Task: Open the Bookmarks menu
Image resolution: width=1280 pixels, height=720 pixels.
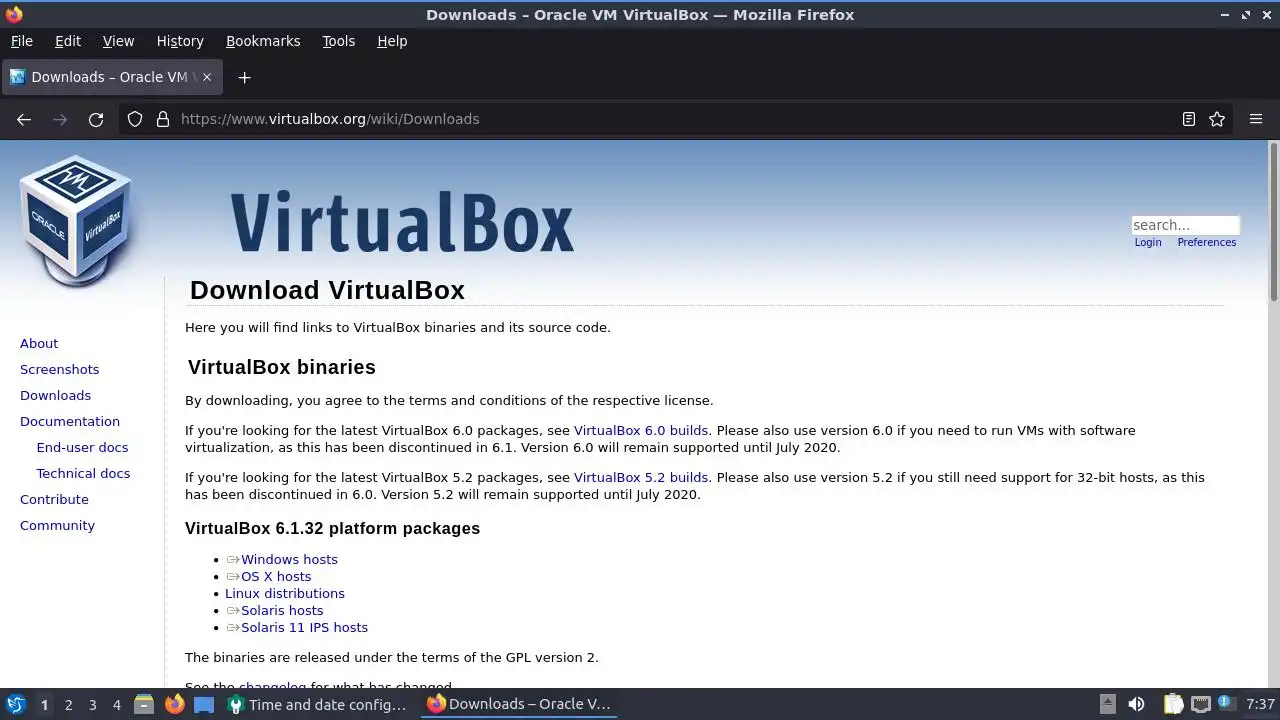Action: pyautogui.click(x=263, y=41)
